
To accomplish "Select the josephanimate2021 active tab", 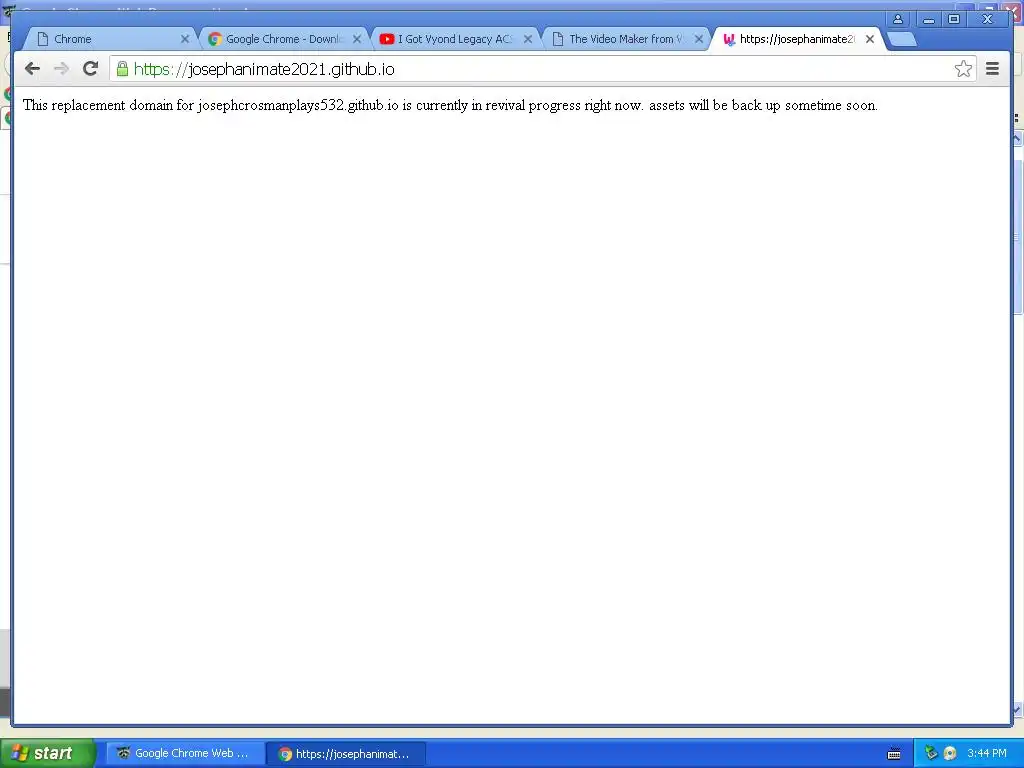I will 797,39.
